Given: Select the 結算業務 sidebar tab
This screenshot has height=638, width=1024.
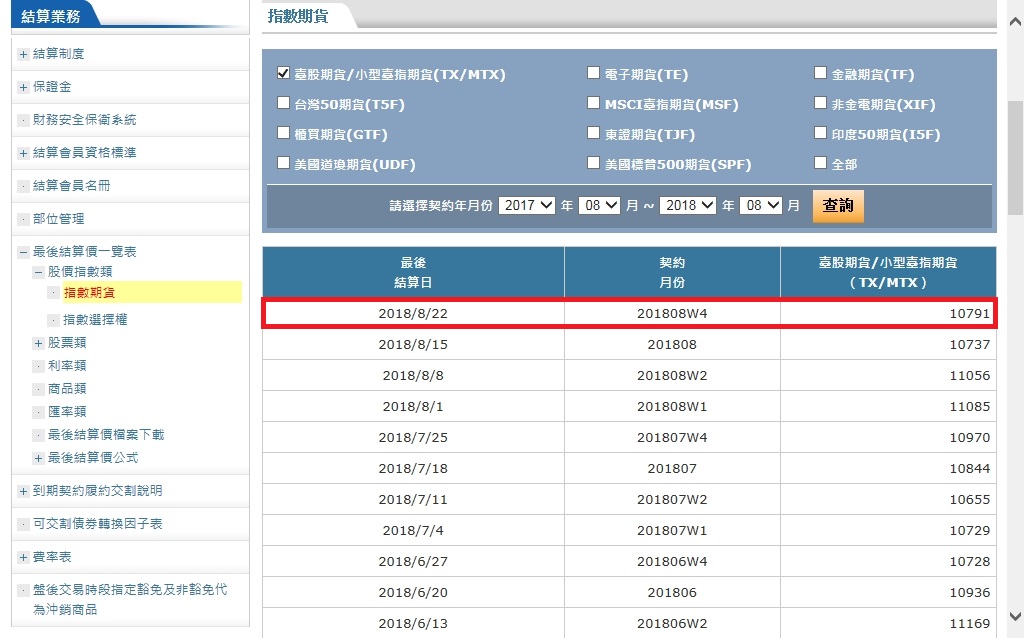Looking at the screenshot, I should point(51,16).
